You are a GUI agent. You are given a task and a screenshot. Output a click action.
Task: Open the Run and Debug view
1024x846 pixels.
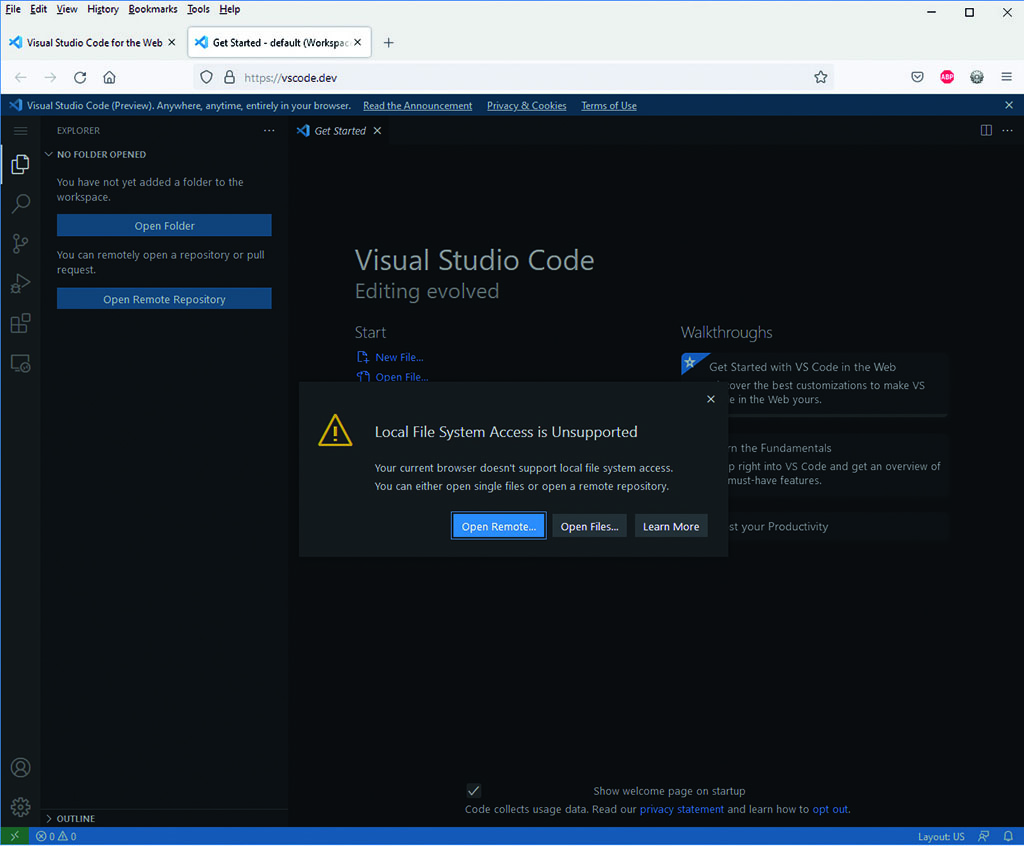[x=20, y=284]
